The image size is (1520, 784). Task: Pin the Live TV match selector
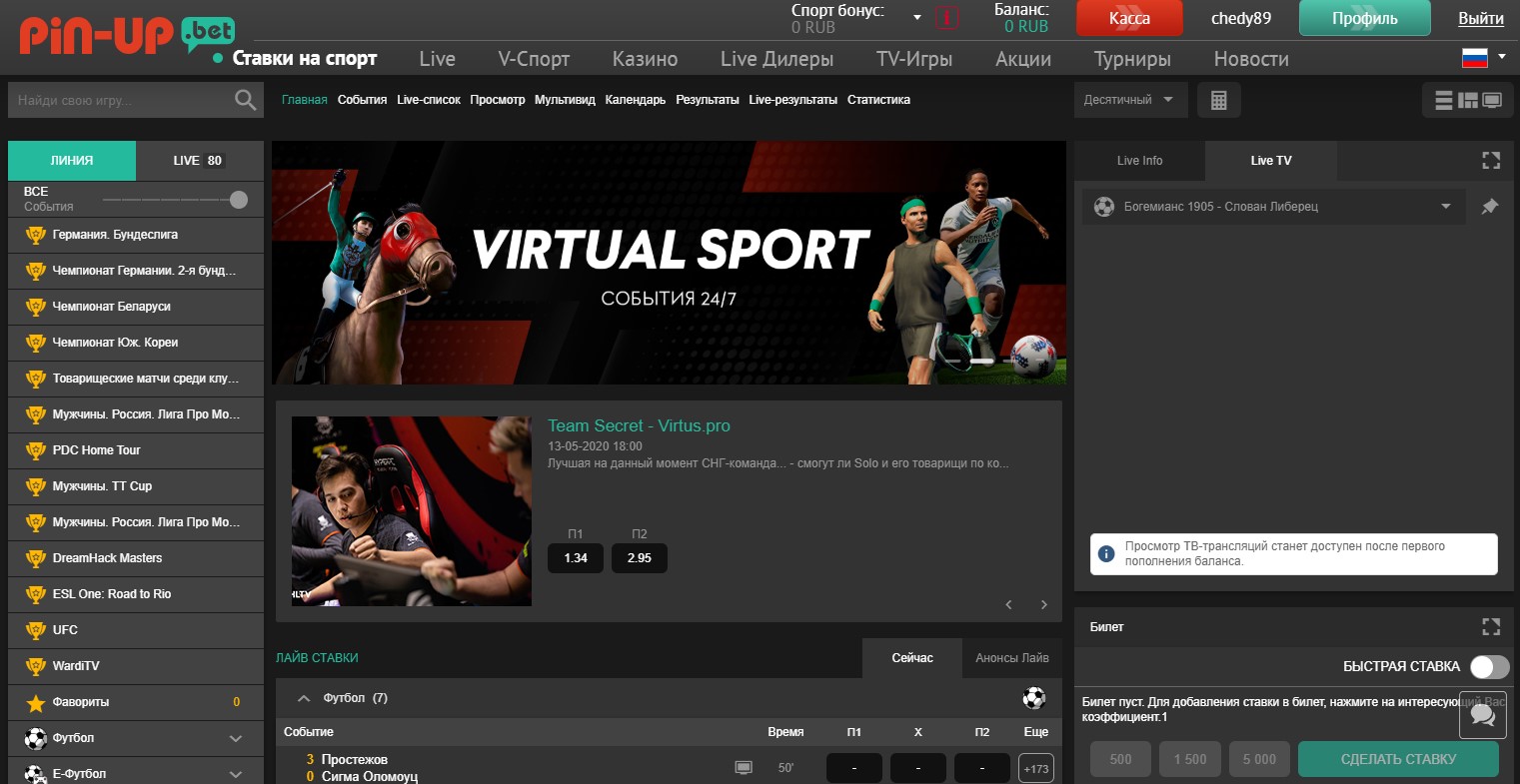pyautogui.click(x=1489, y=207)
